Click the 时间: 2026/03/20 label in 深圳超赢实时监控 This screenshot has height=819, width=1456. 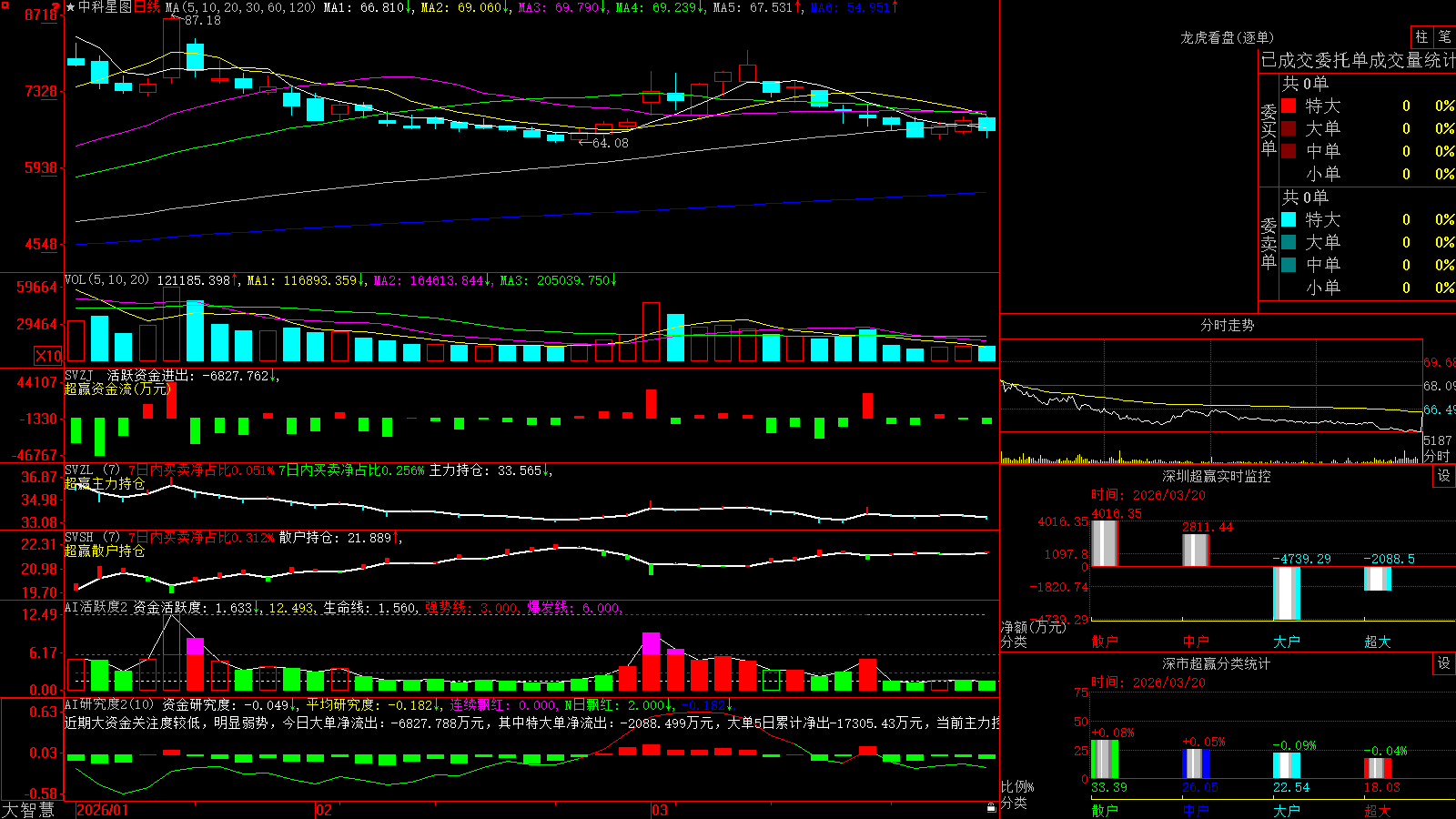(1148, 495)
